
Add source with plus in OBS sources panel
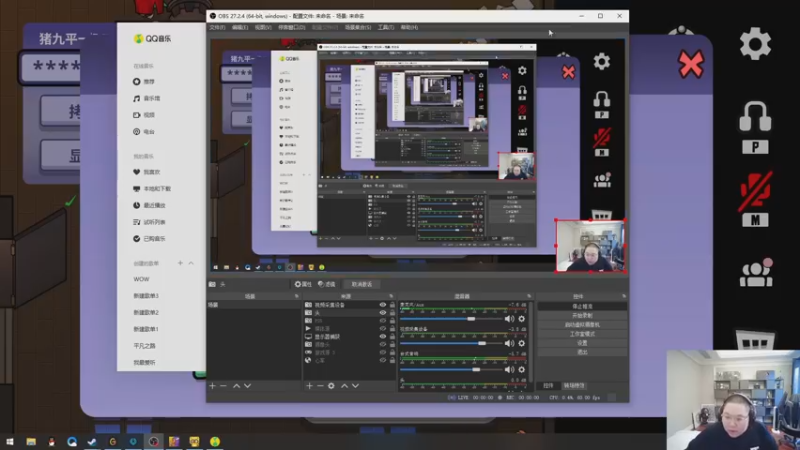309,386
